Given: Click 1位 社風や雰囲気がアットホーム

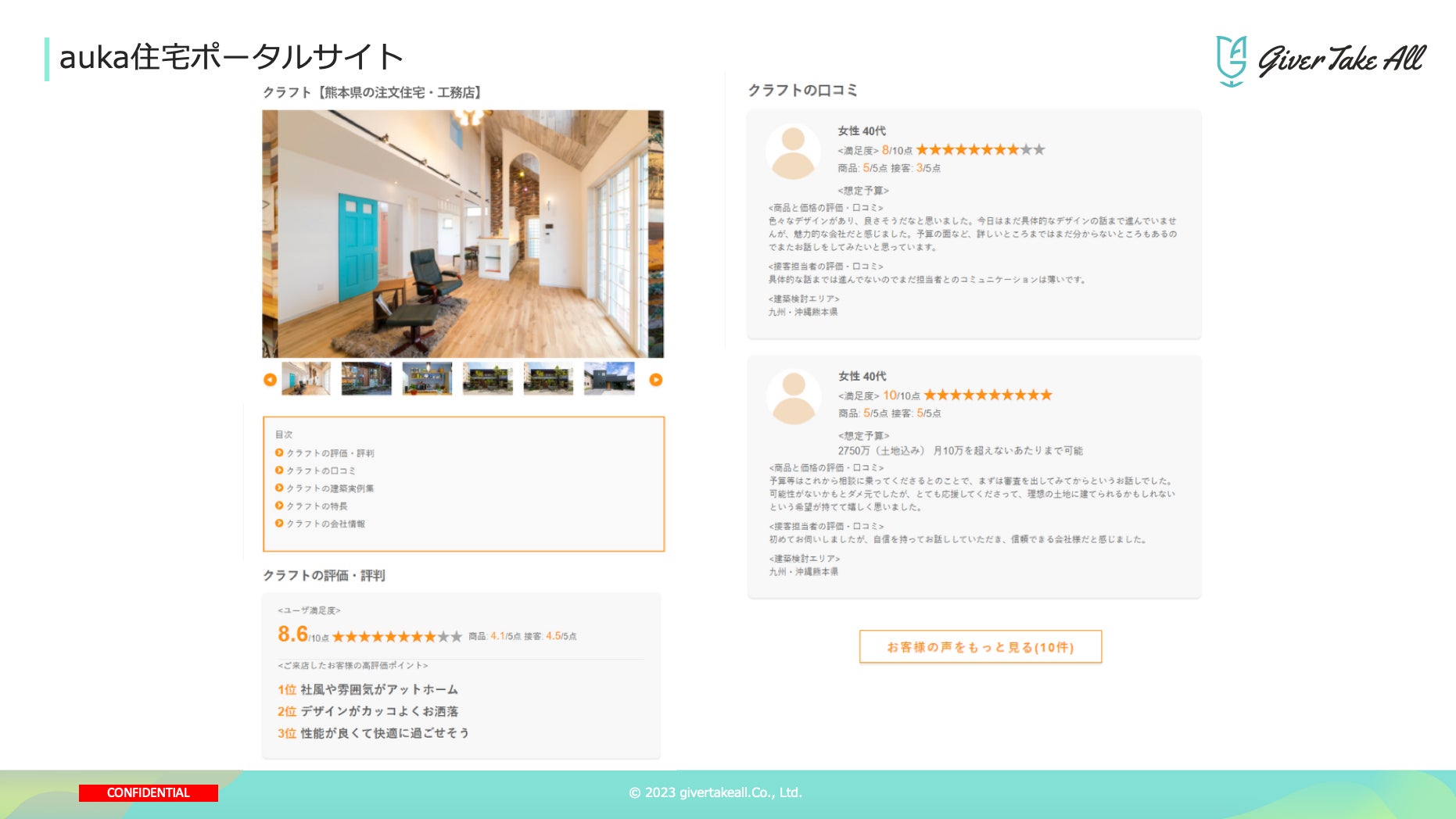Looking at the screenshot, I should [x=368, y=689].
